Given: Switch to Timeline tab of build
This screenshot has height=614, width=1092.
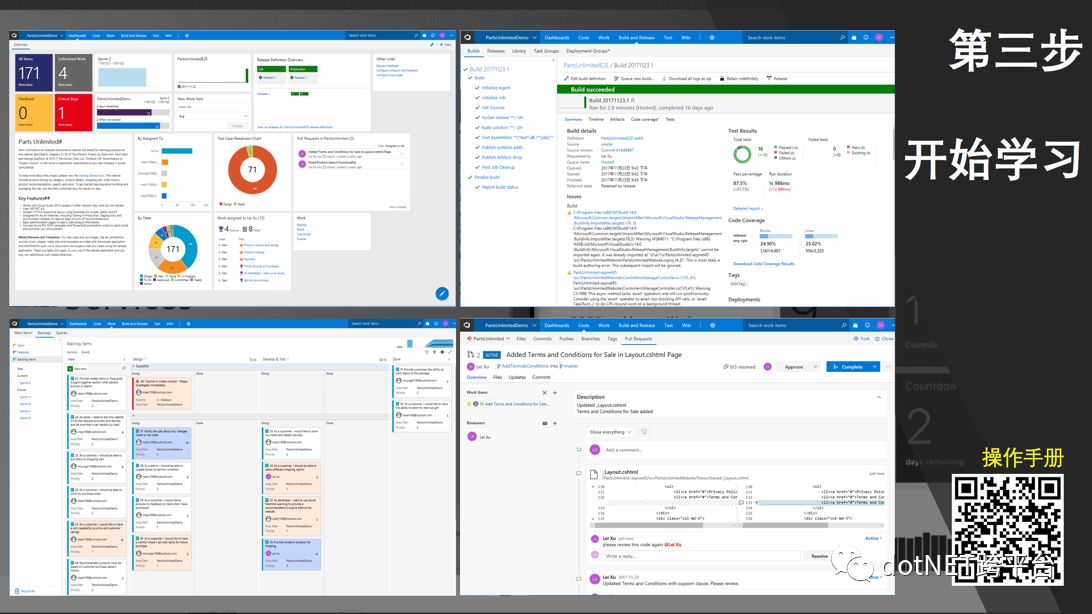Looking at the screenshot, I should coord(596,119).
